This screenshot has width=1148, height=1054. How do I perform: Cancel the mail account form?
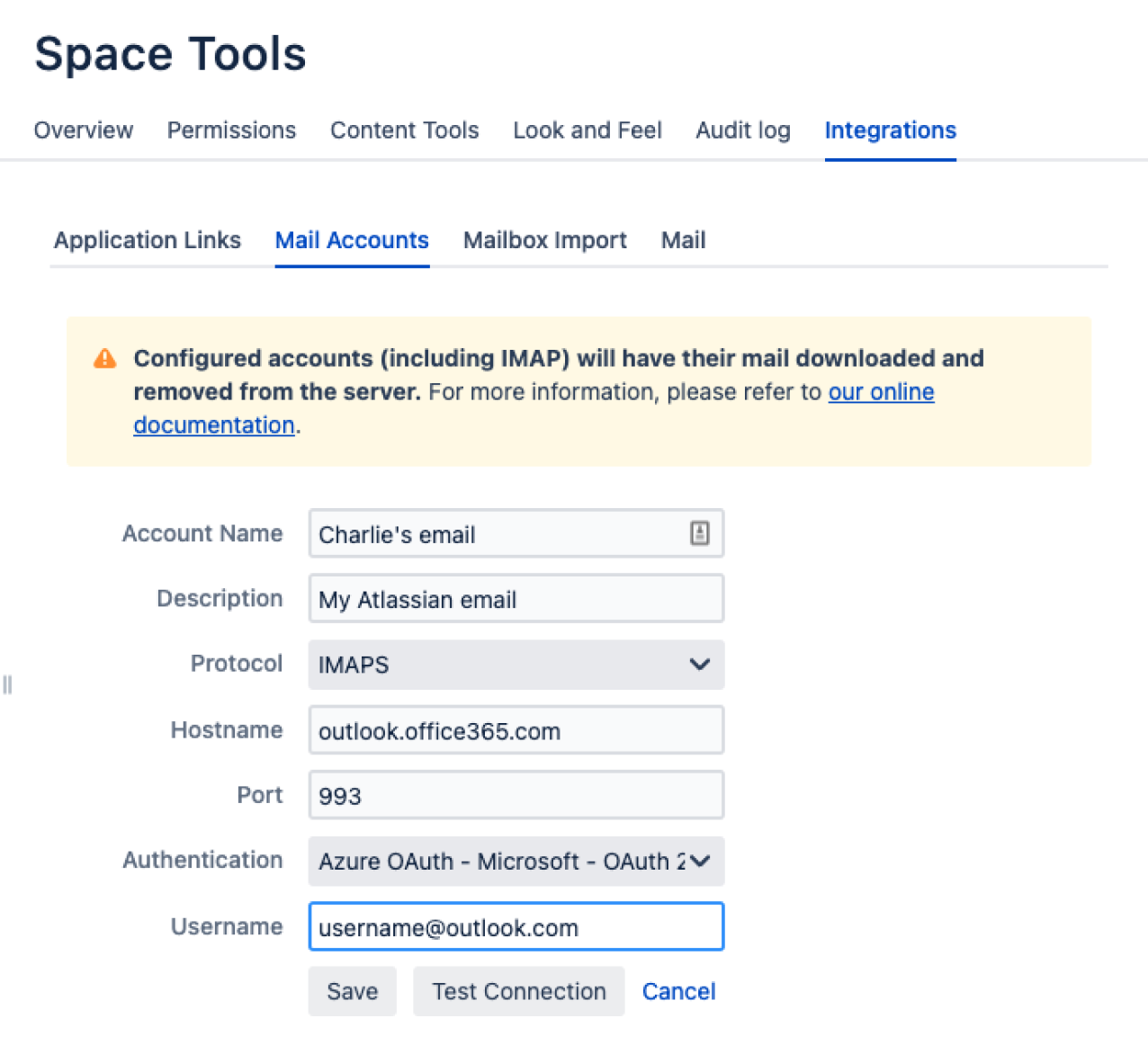tap(678, 991)
